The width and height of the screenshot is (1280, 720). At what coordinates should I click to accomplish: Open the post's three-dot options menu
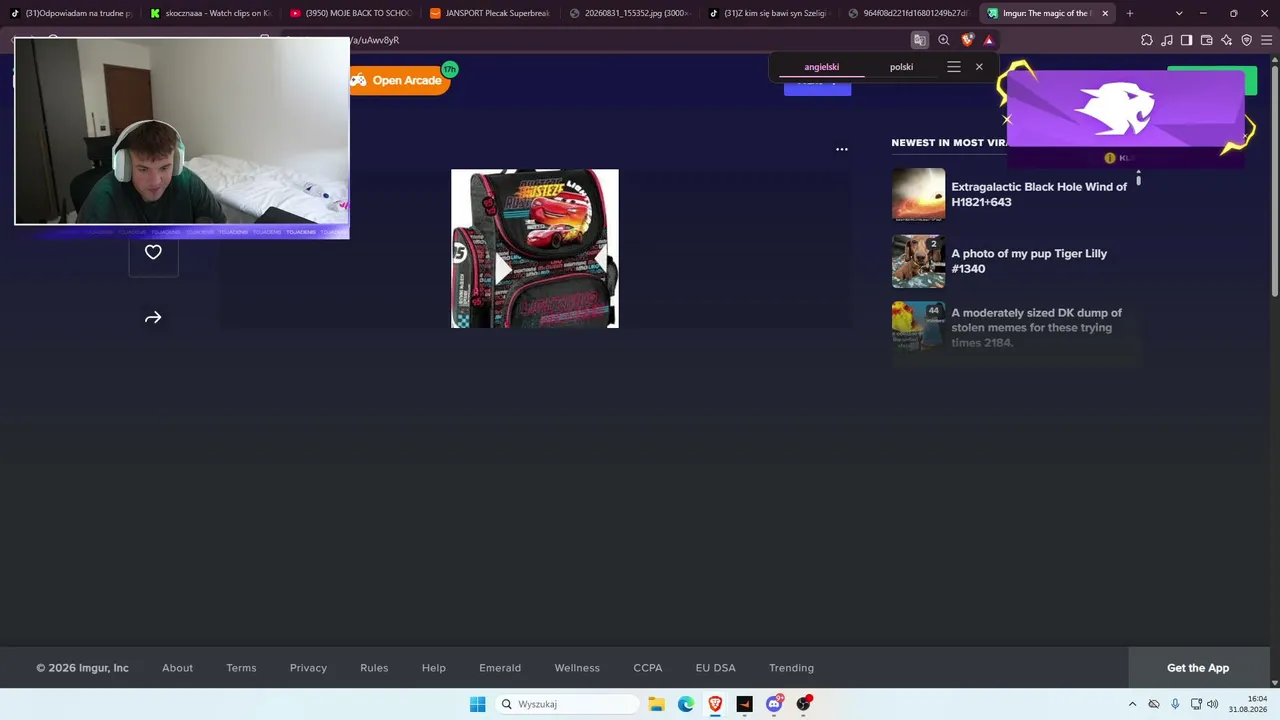point(842,149)
